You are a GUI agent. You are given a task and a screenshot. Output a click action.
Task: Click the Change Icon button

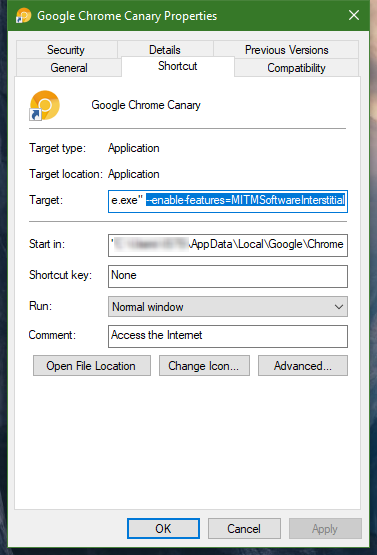pos(204,366)
